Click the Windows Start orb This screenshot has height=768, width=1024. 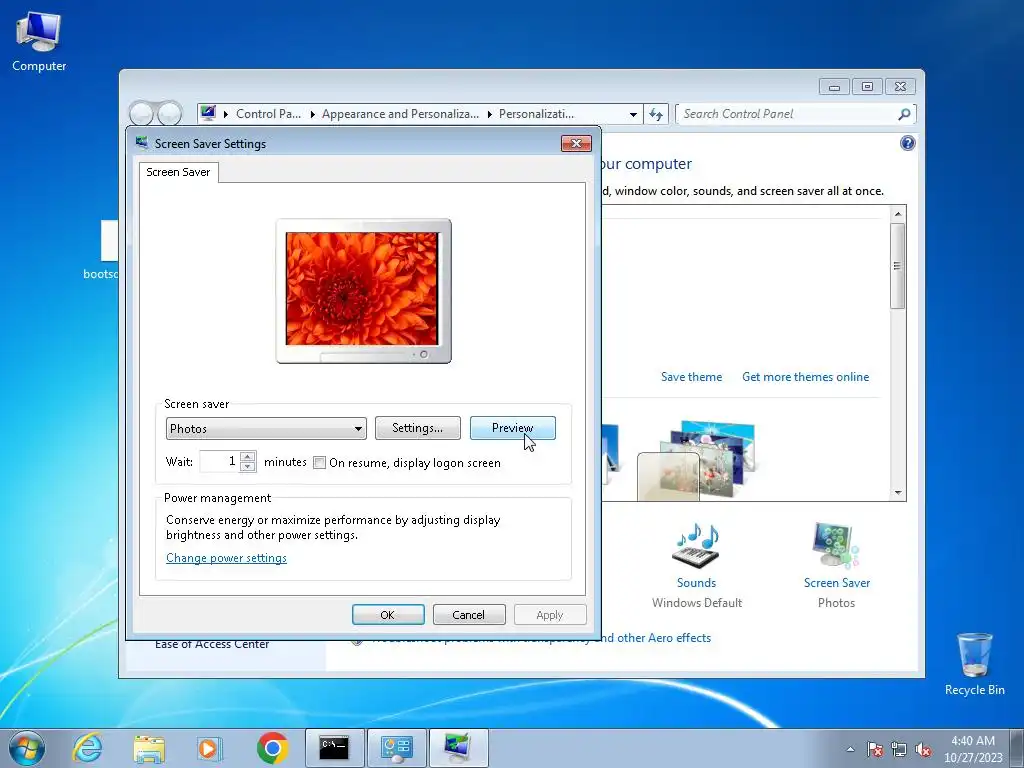27,748
